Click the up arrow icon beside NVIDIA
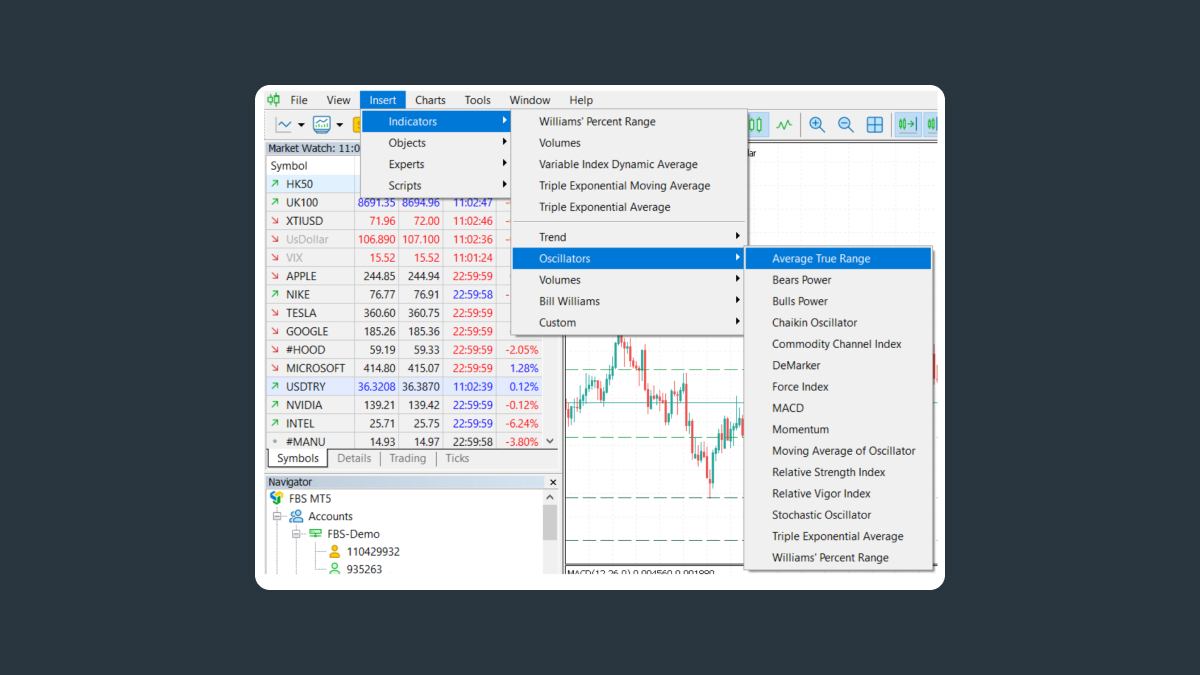 275,405
